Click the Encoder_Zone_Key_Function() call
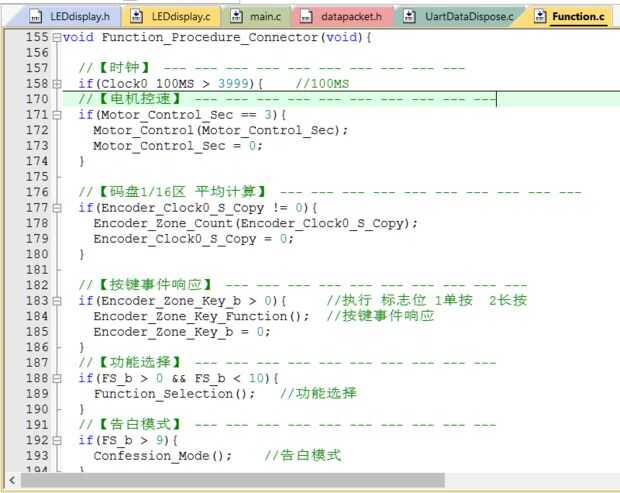 coord(201,317)
